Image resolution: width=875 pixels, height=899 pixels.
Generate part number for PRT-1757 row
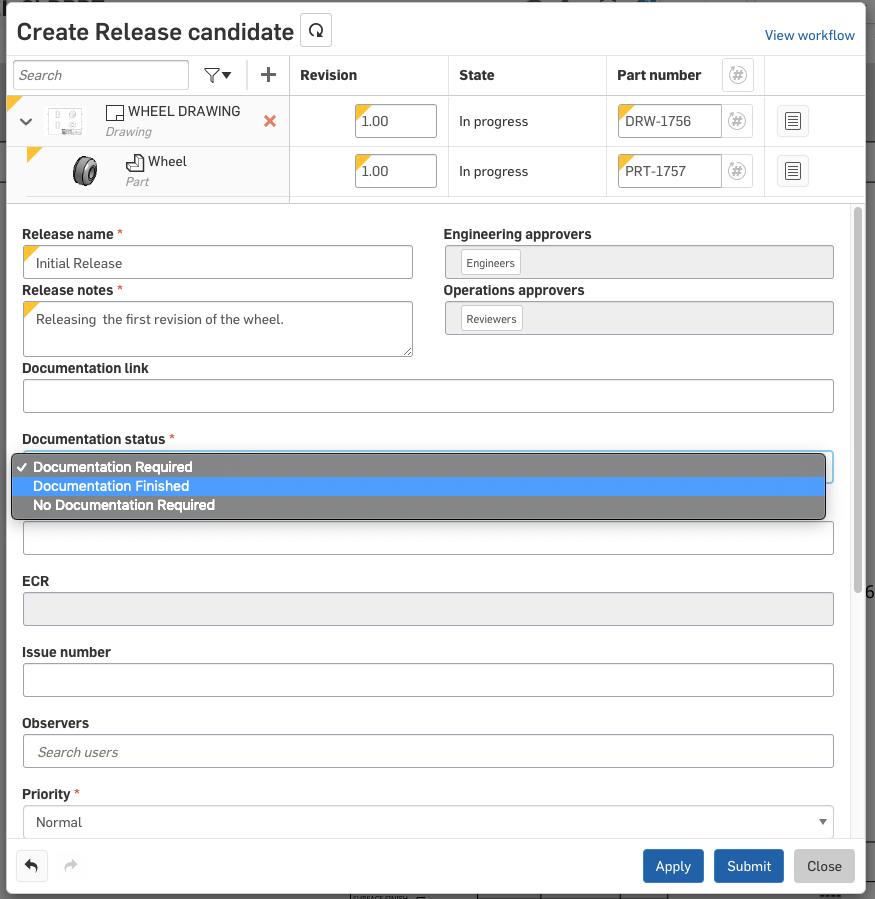737,171
